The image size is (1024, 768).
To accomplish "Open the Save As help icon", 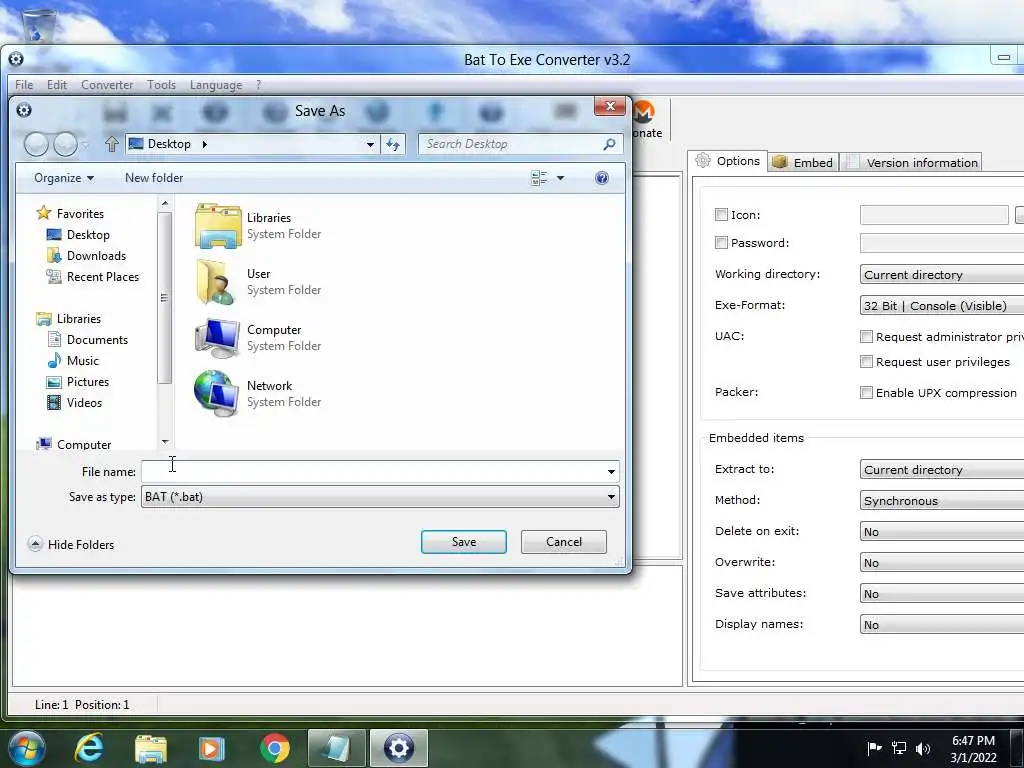I will (601, 178).
